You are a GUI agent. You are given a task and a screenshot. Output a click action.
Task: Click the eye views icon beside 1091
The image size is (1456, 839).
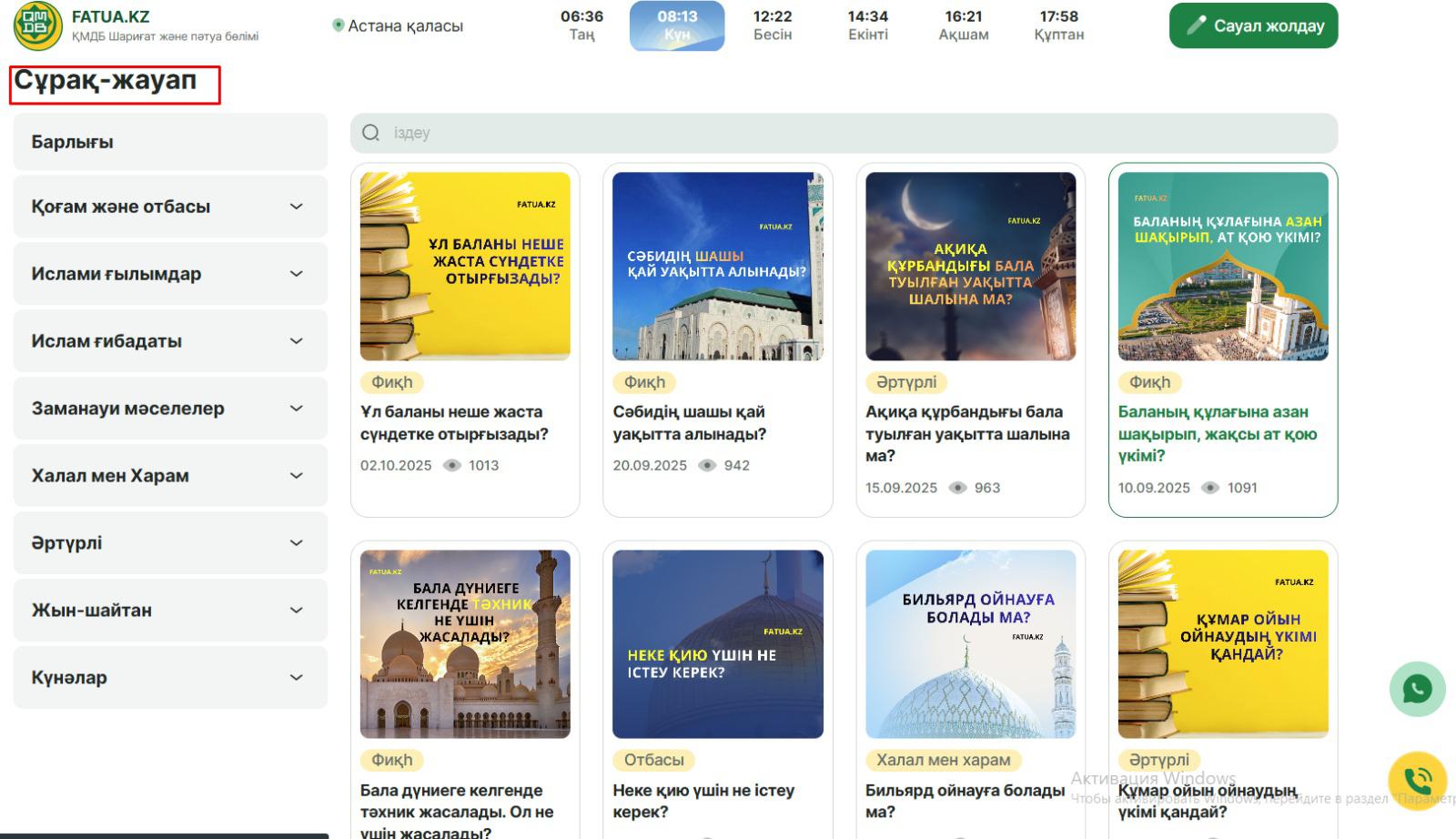(1210, 488)
